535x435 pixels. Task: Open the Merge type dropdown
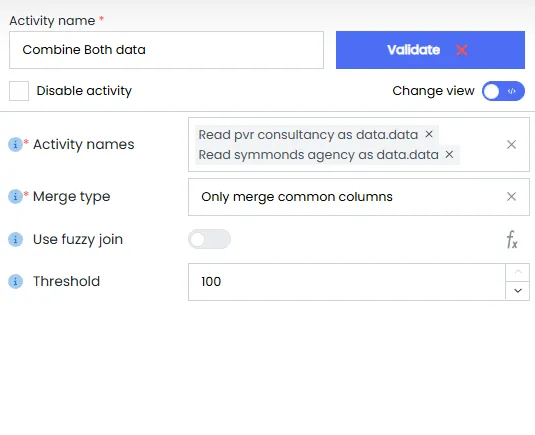click(x=346, y=197)
